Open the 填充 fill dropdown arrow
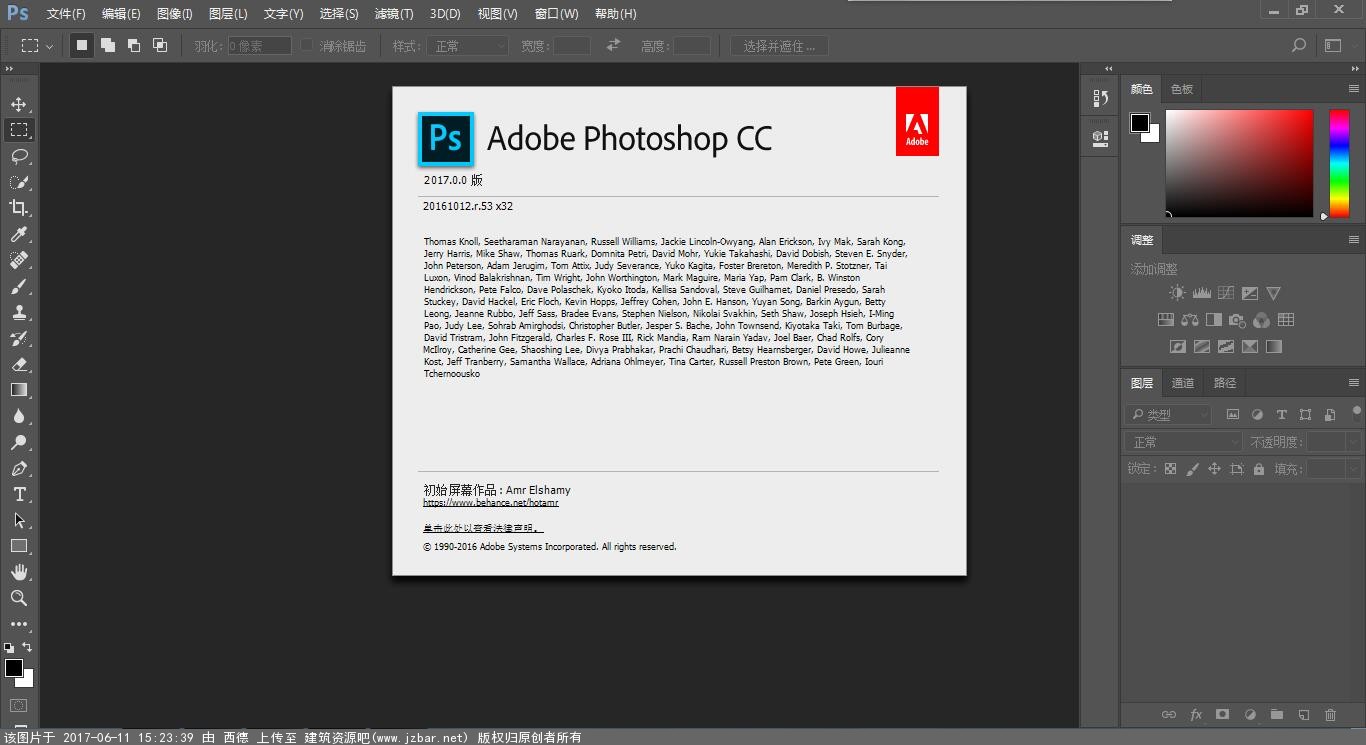Screen dimensions: 1366x745 [1353, 468]
